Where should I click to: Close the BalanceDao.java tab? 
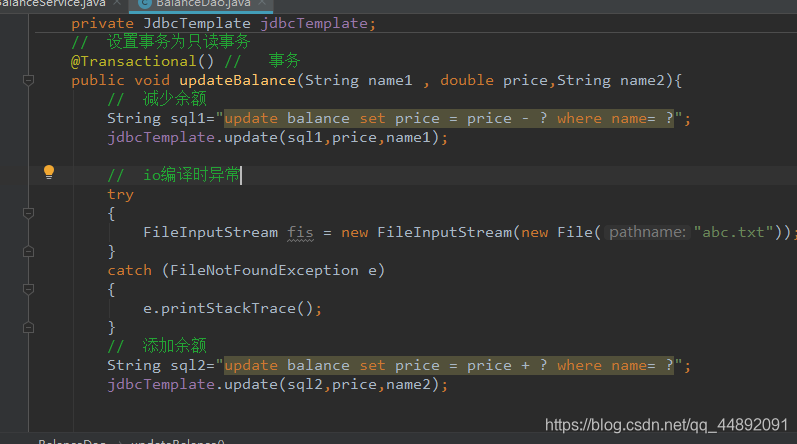click(262, 3)
